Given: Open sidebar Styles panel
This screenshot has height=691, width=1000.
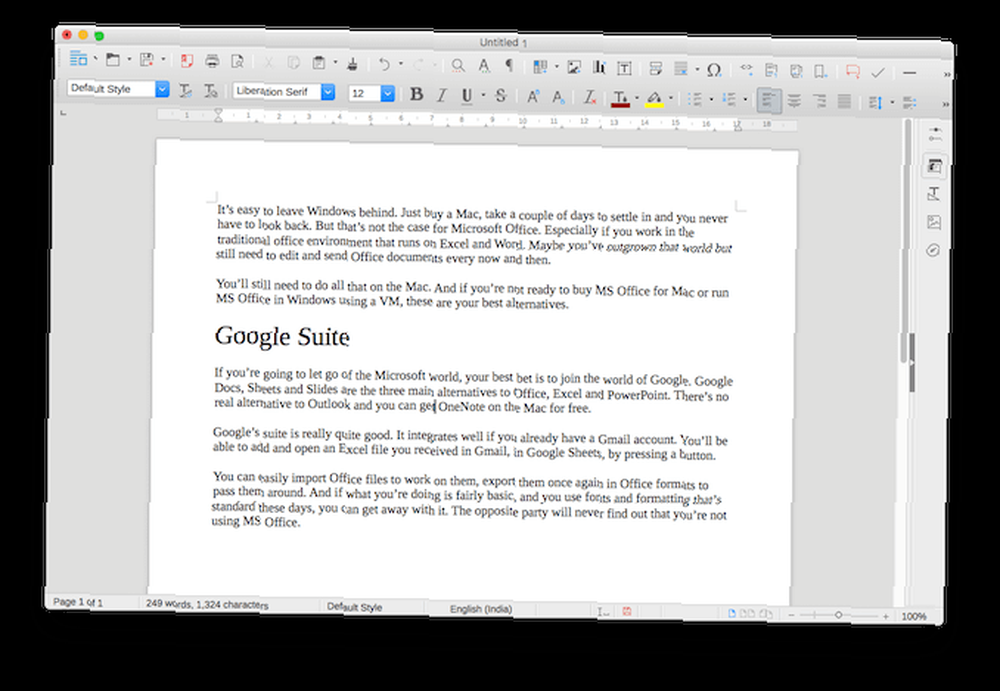Looking at the screenshot, I should point(934,194).
